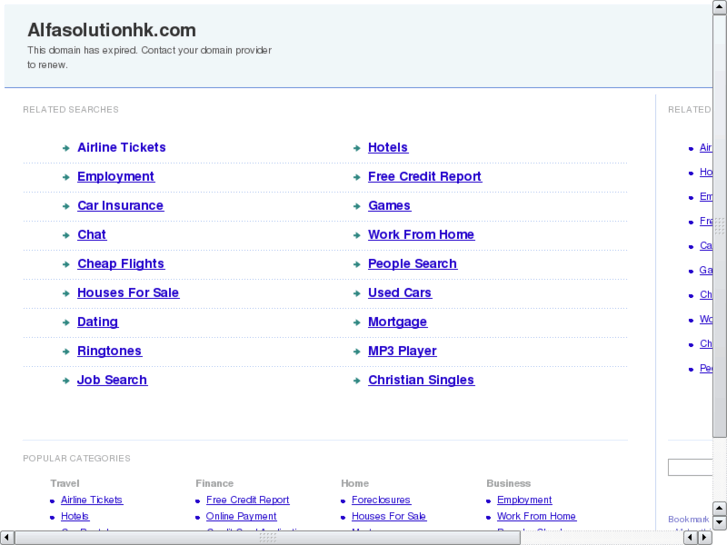Click the vertical scrollbar down arrow
The width and height of the screenshot is (727, 545).
point(719,522)
